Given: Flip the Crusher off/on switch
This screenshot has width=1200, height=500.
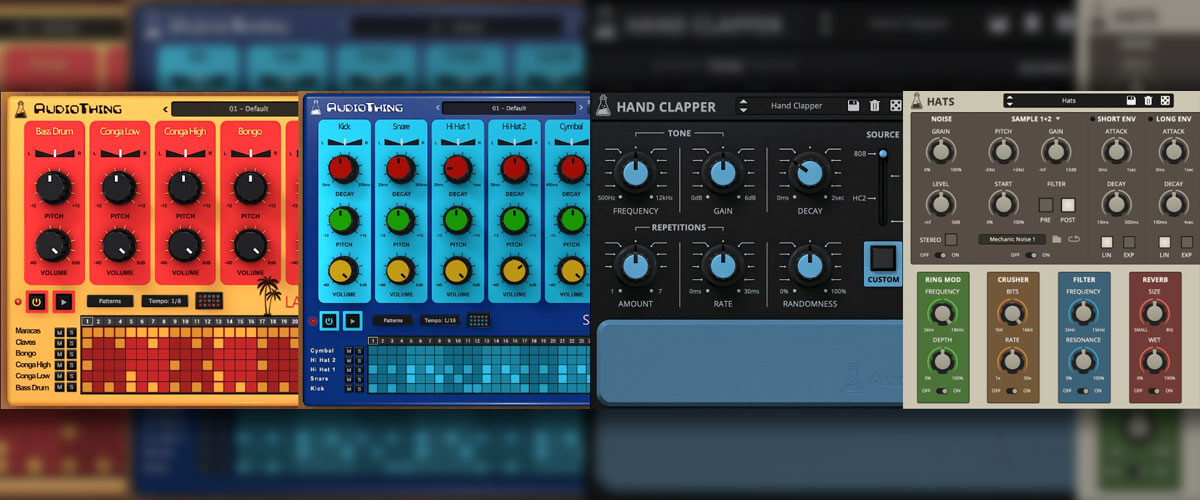Looking at the screenshot, I should point(1013,391).
